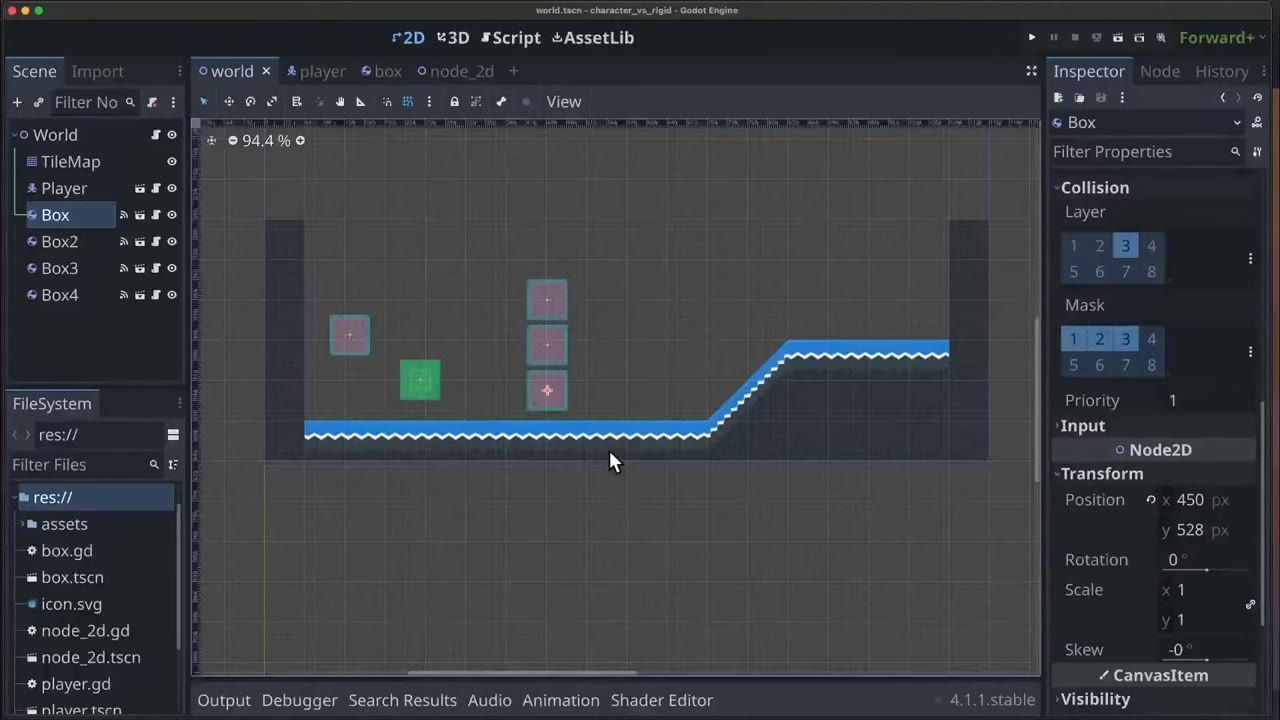
Task: Zoom in the viewport with the plus icon
Action: pyautogui.click(x=300, y=141)
